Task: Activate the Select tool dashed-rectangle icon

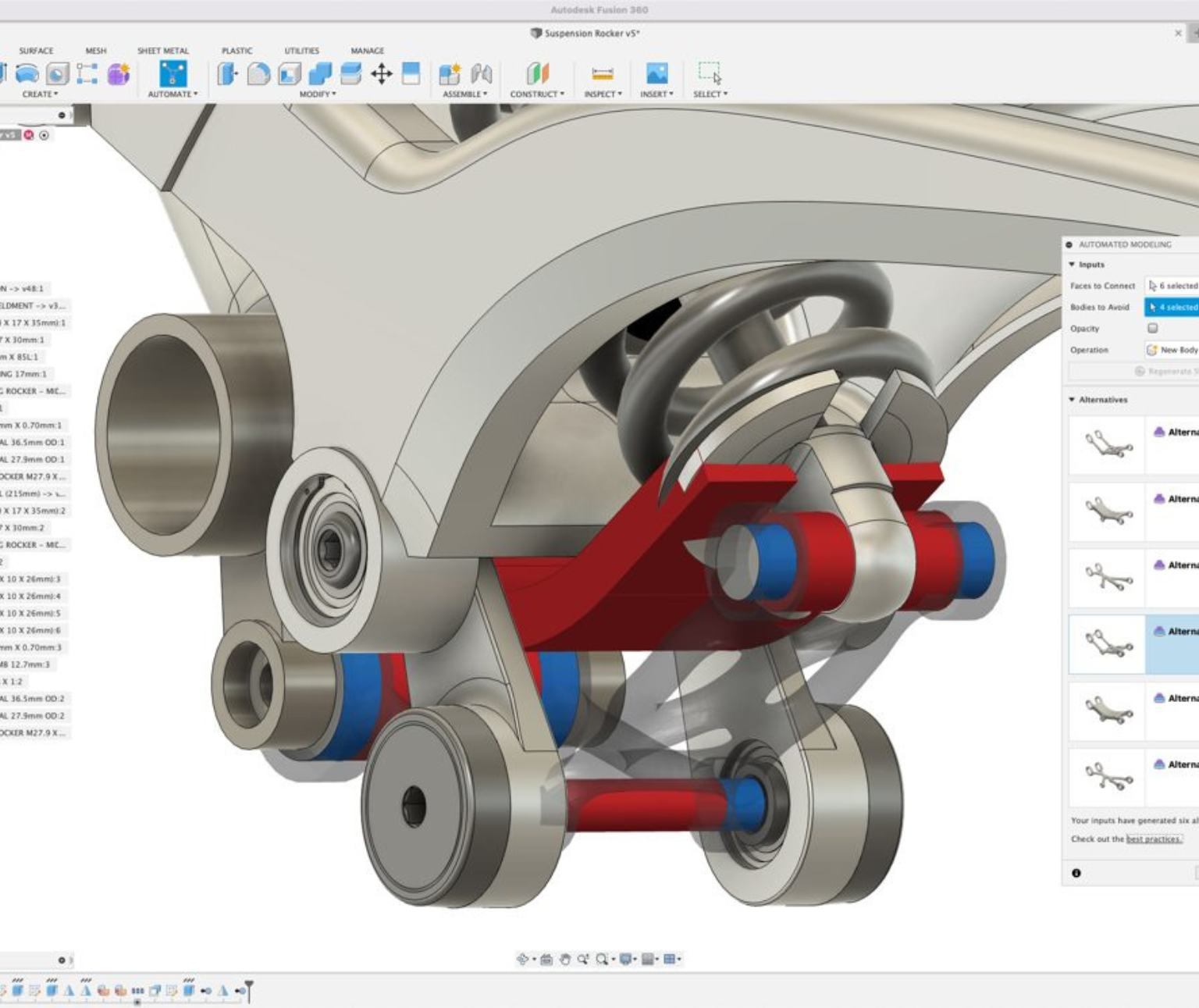Action: point(709,73)
